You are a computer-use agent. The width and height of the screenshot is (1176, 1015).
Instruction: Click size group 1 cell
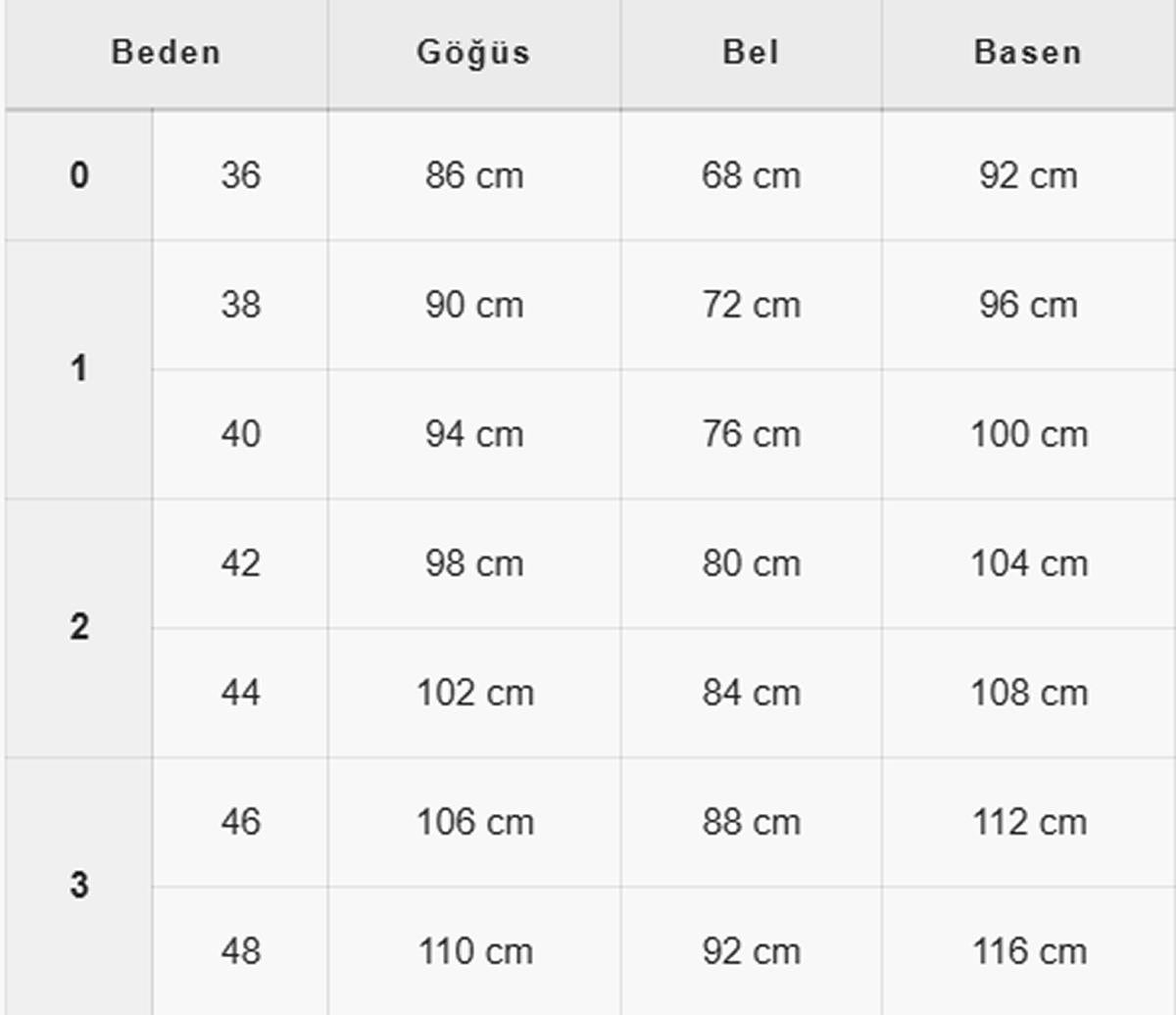coord(78,369)
